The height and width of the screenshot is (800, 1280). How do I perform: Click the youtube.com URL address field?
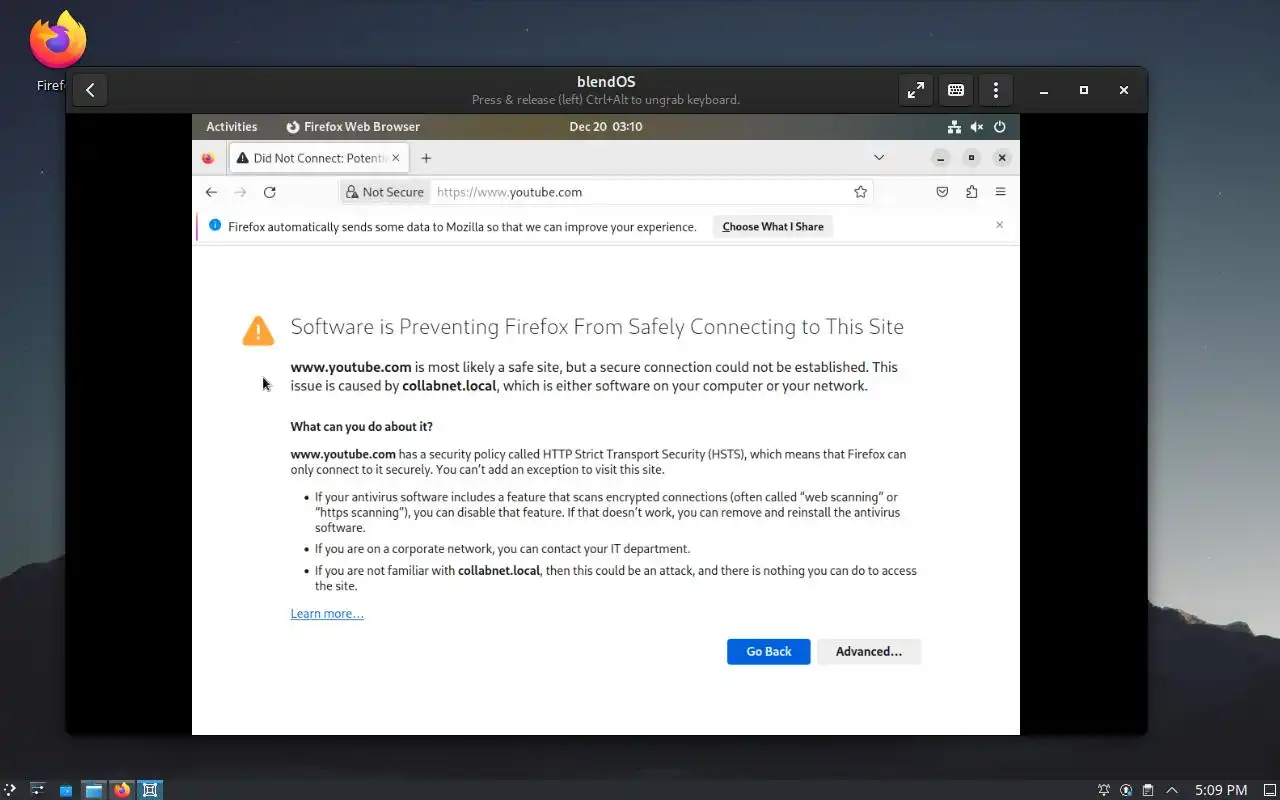click(x=640, y=192)
